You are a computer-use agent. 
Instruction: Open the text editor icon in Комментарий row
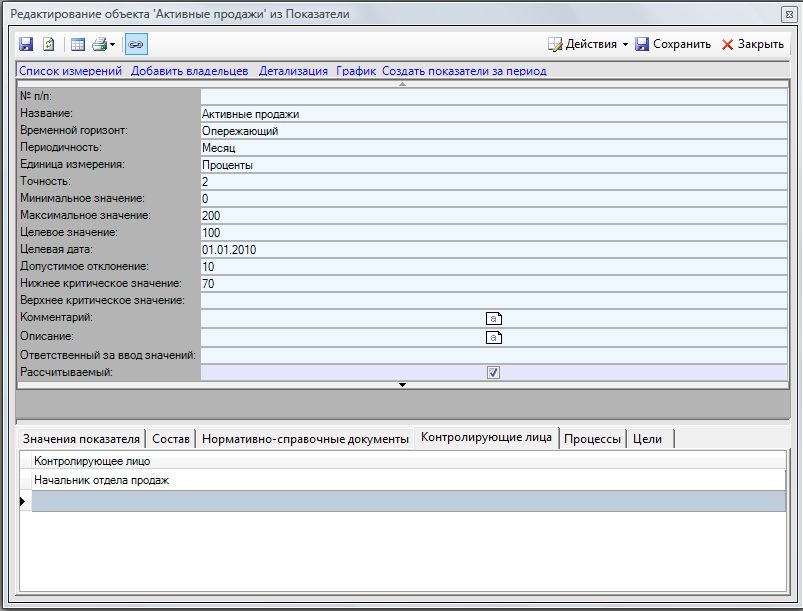point(493,318)
